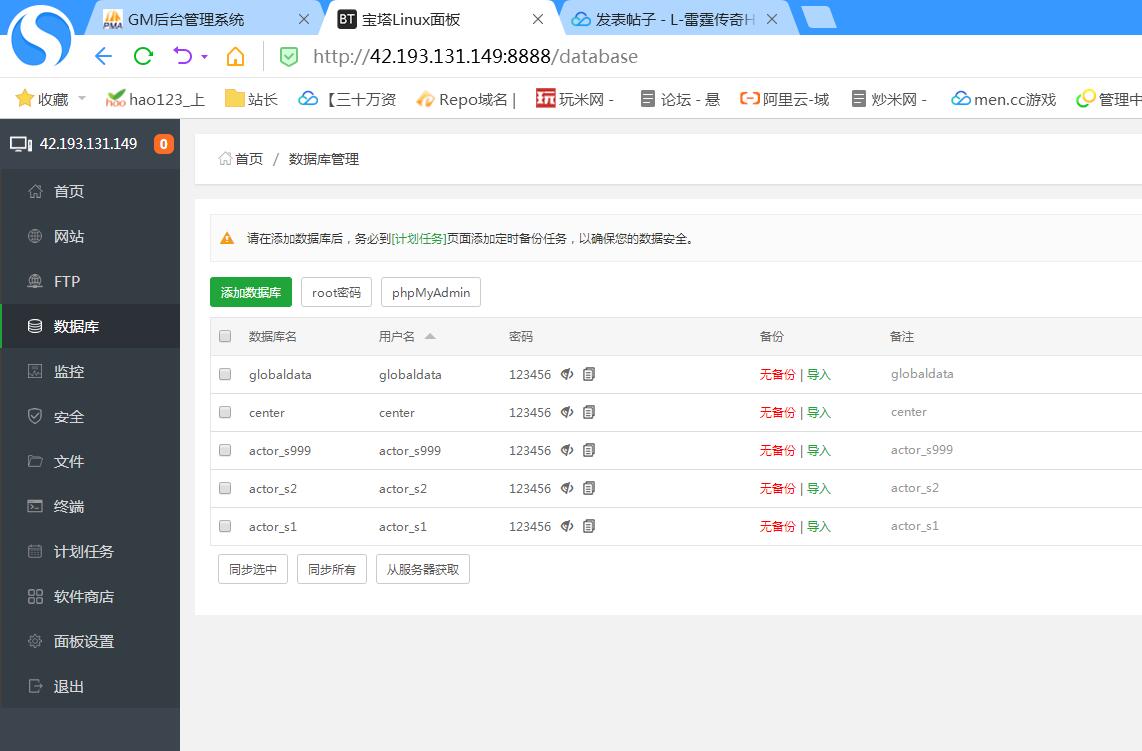The width and height of the screenshot is (1142, 751).
Task: Tick the actor_s999 database checkbox
Action: point(225,450)
